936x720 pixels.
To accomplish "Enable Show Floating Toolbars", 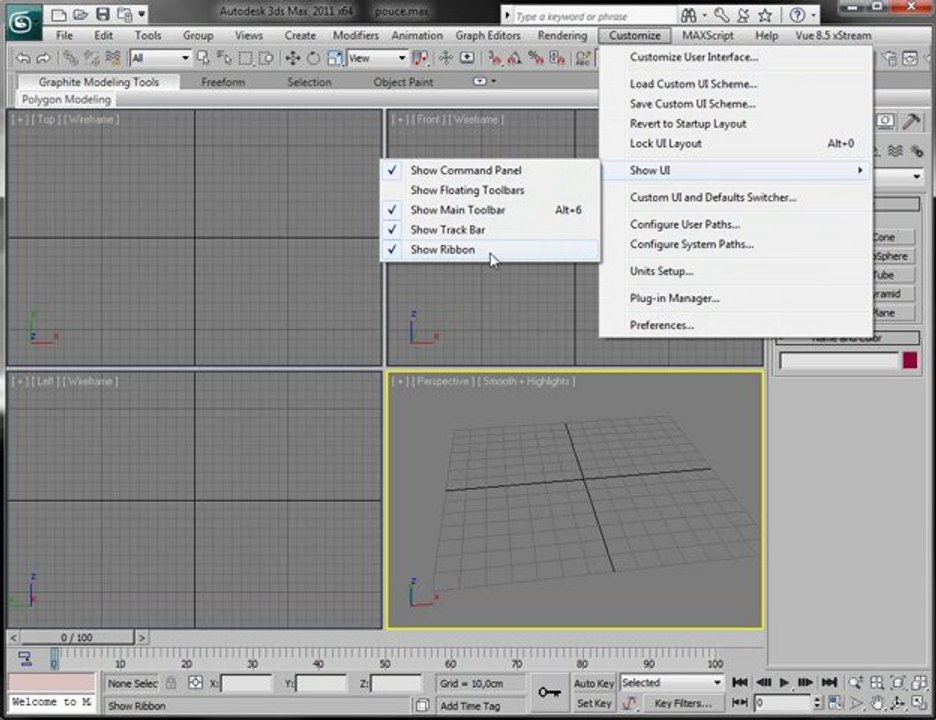I will pos(491,190).
